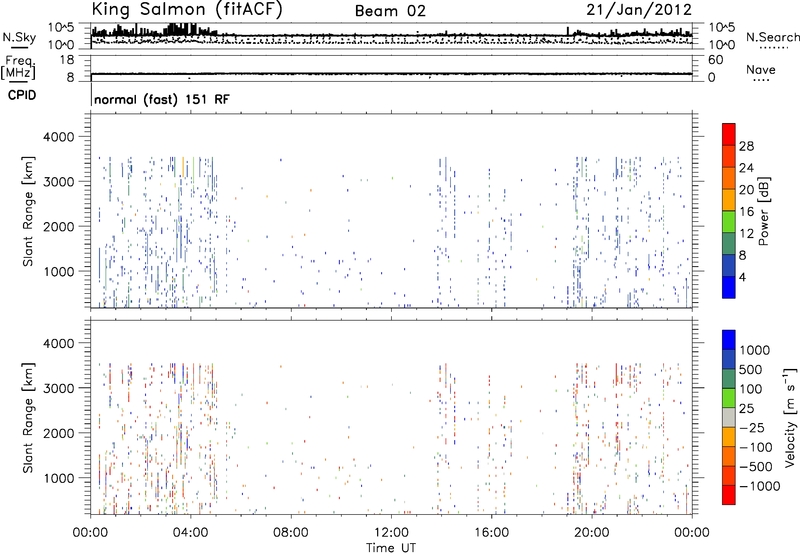800x554 pixels.
Task: Click the date '21/Jan/2012'
Action: point(639,10)
